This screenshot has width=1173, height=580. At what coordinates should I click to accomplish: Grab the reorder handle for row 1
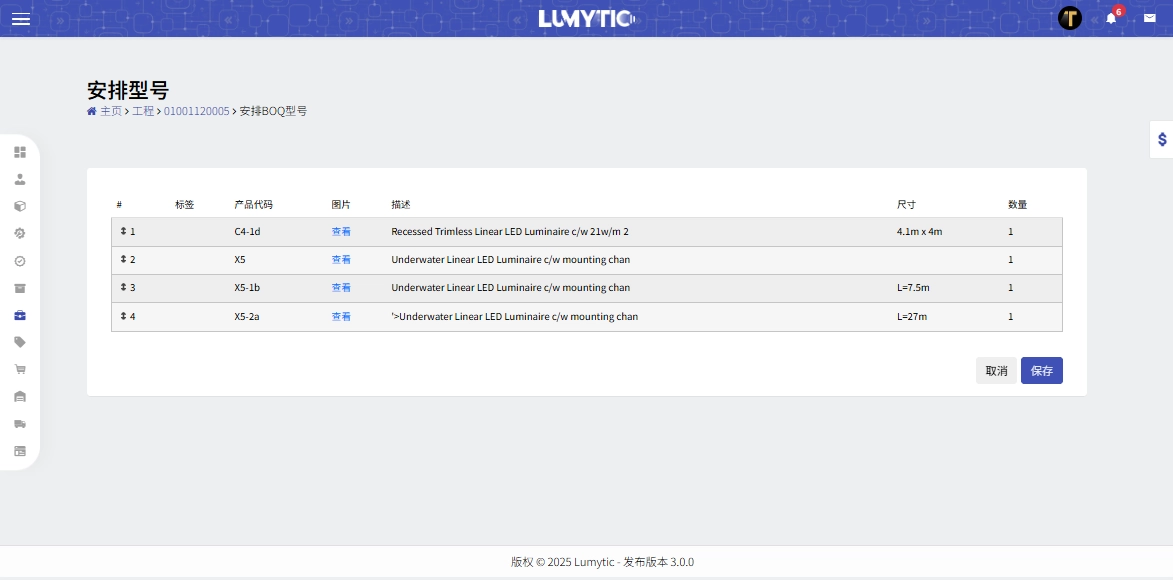click(x=124, y=231)
